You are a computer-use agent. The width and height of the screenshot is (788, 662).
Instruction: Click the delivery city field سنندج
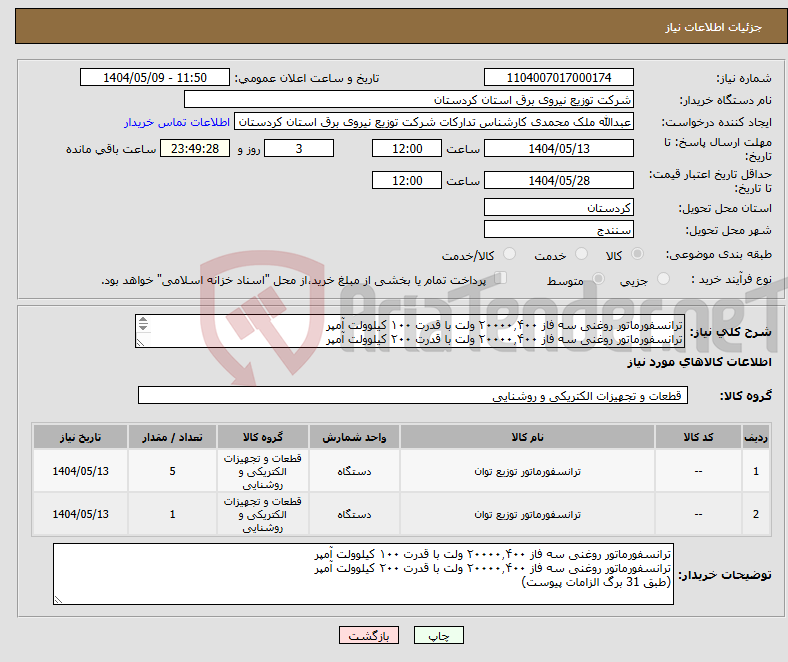coord(558,230)
